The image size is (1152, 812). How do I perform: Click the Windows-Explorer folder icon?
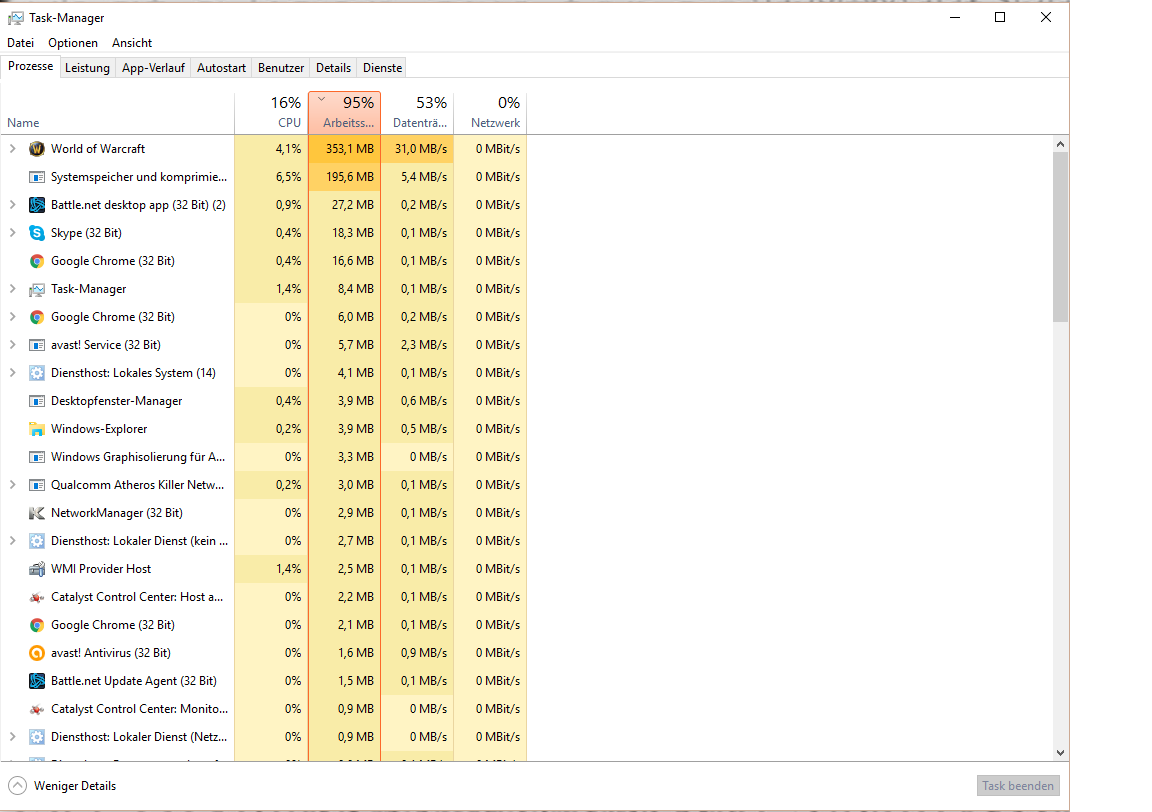click(x=37, y=429)
